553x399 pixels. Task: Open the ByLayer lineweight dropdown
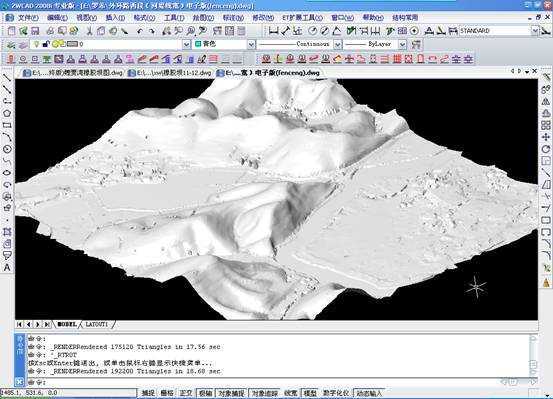402,44
